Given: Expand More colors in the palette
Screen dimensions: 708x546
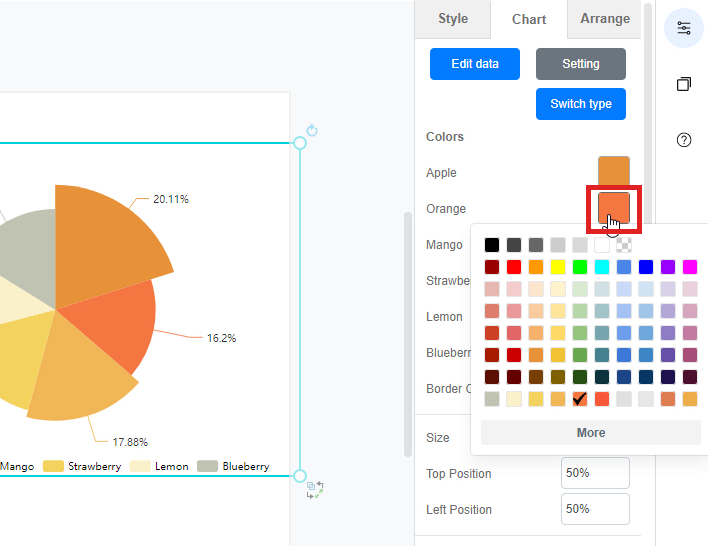Looking at the screenshot, I should coord(591,433).
